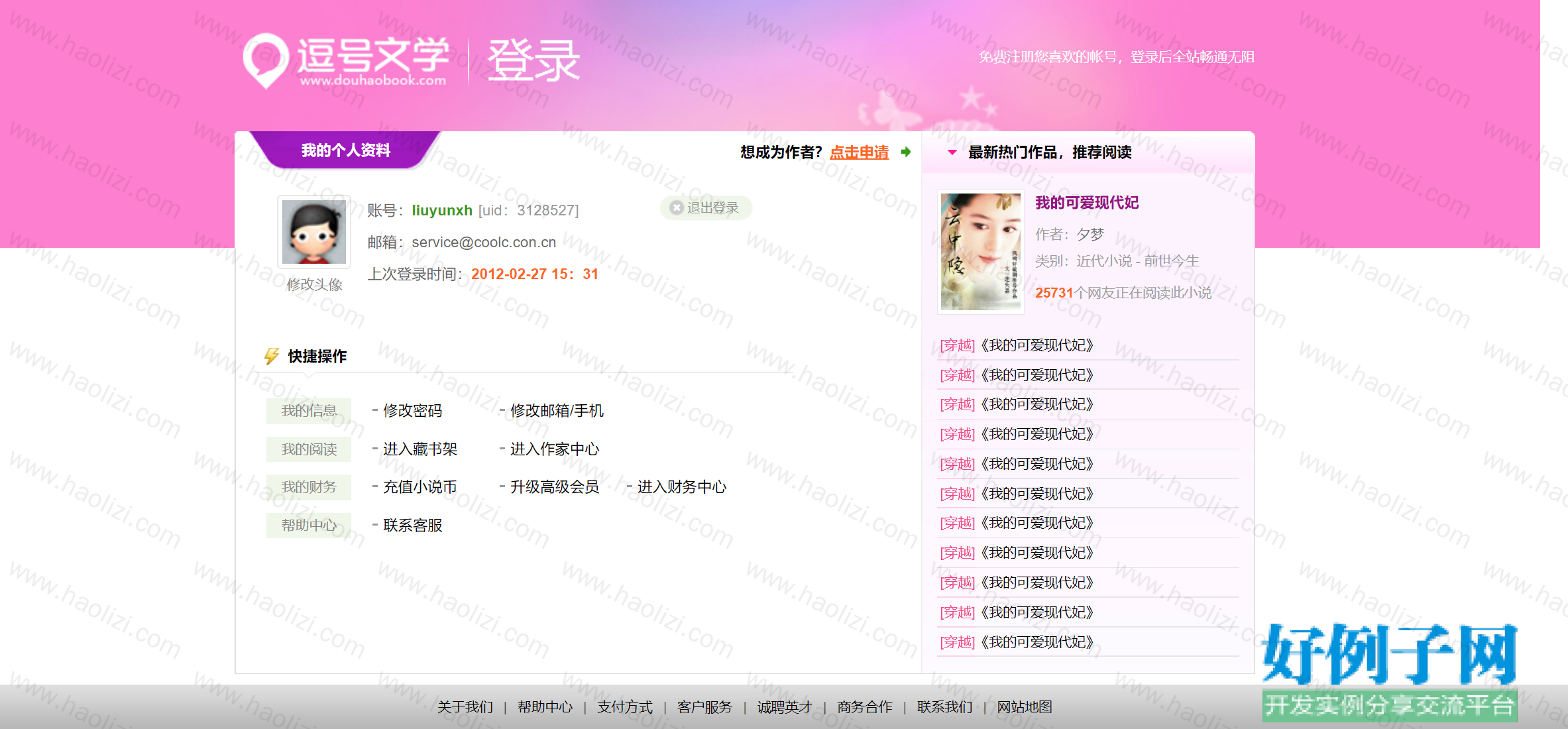Click author name 夕梦

pyautogui.click(x=1090, y=235)
